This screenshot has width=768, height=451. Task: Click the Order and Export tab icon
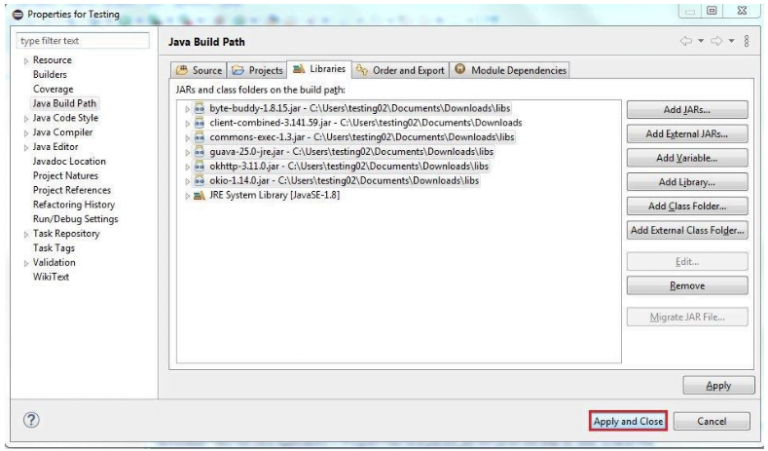[361, 70]
